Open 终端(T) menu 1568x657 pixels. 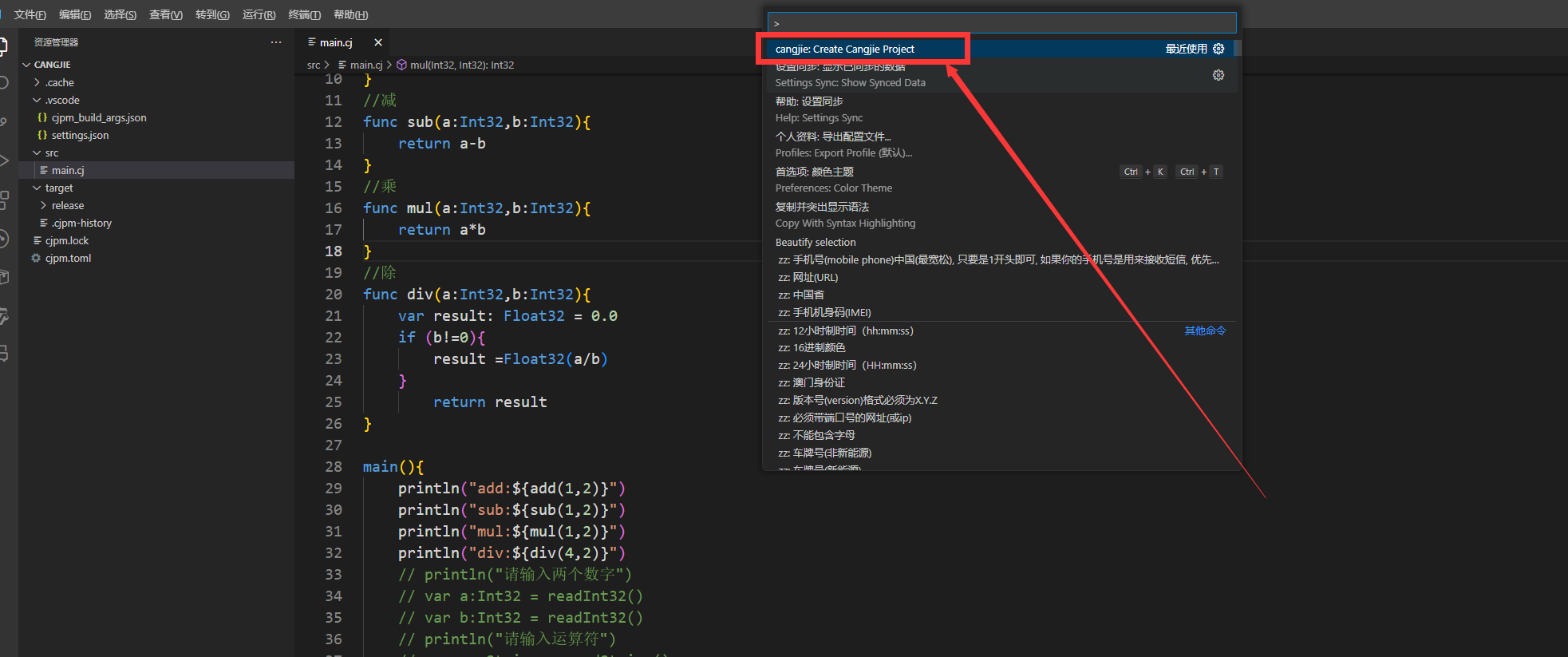click(x=304, y=14)
